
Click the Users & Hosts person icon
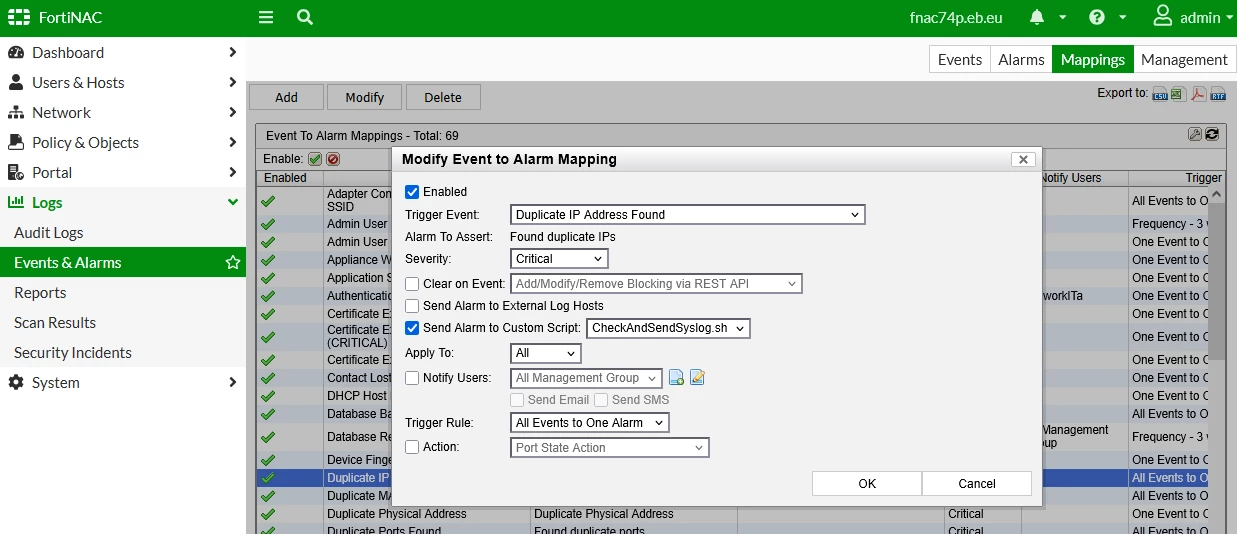click(x=16, y=82)
